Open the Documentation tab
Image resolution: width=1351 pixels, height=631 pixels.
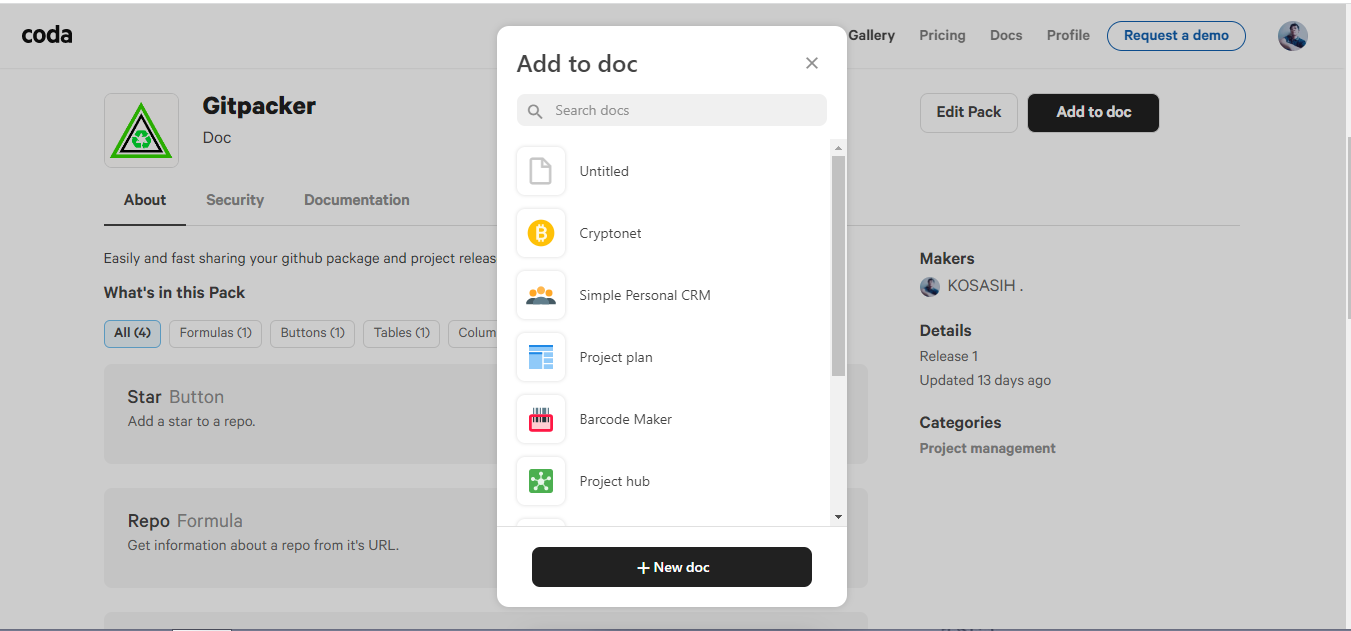pos(357,200)
